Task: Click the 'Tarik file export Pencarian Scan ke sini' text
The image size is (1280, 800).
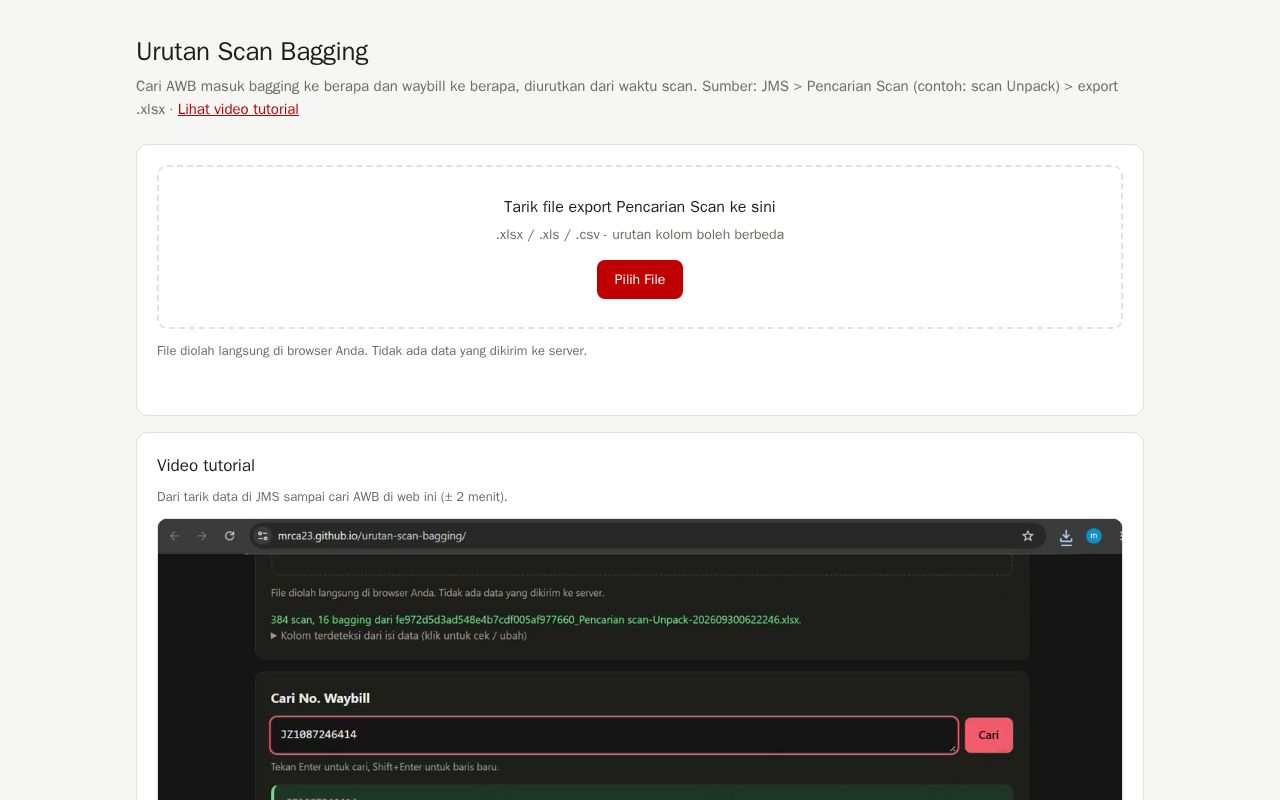Action: pos(640,207)
